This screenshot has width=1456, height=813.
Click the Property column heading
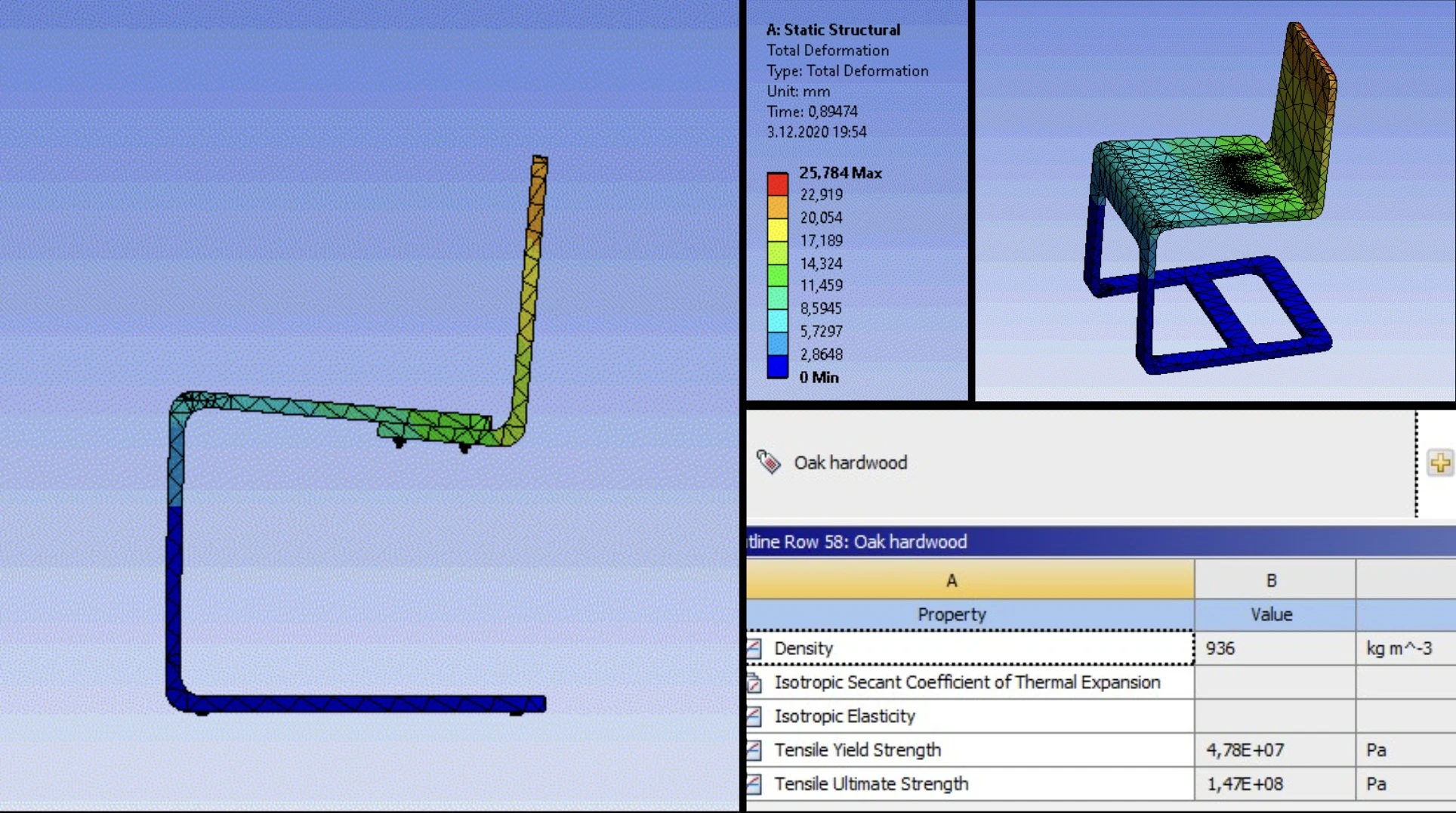pyautogui.click(x=970, y=614)
